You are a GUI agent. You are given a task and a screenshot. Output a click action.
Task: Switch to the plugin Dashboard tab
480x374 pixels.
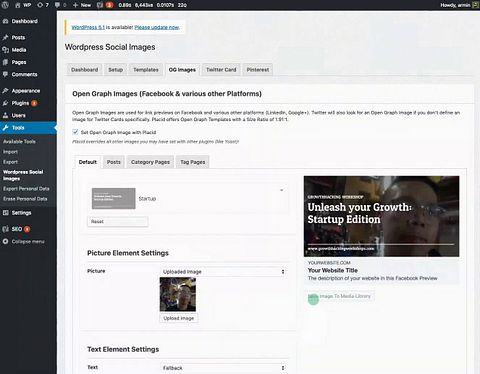point(85,70)
